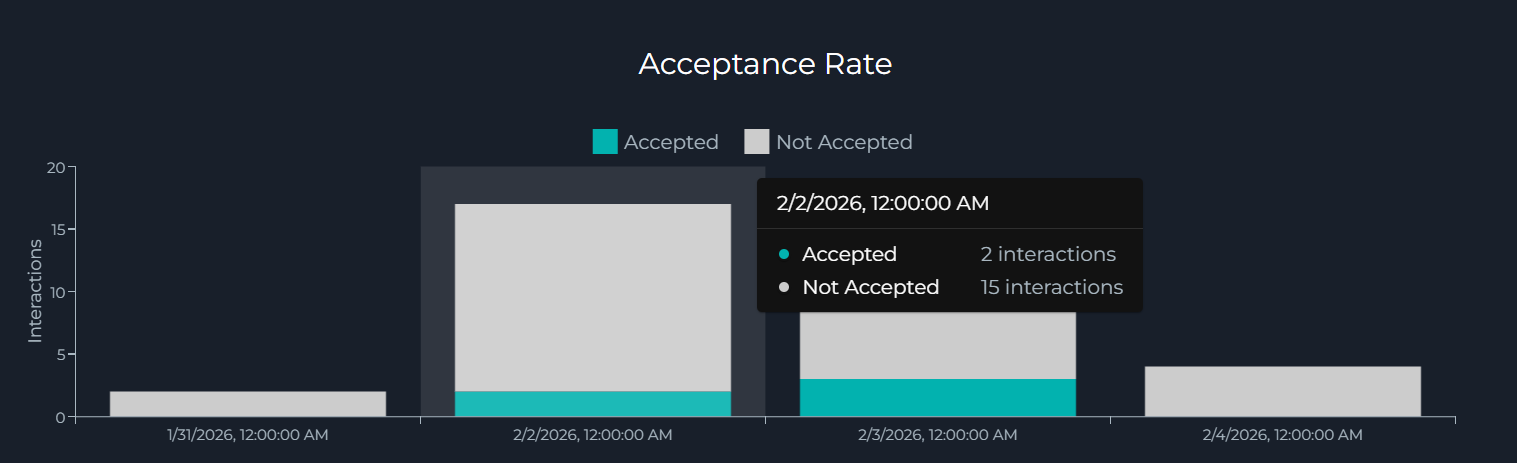1517x463 pixels.
Task: Click the teal dot in the tooltip
Action: (x=784, y=254)
